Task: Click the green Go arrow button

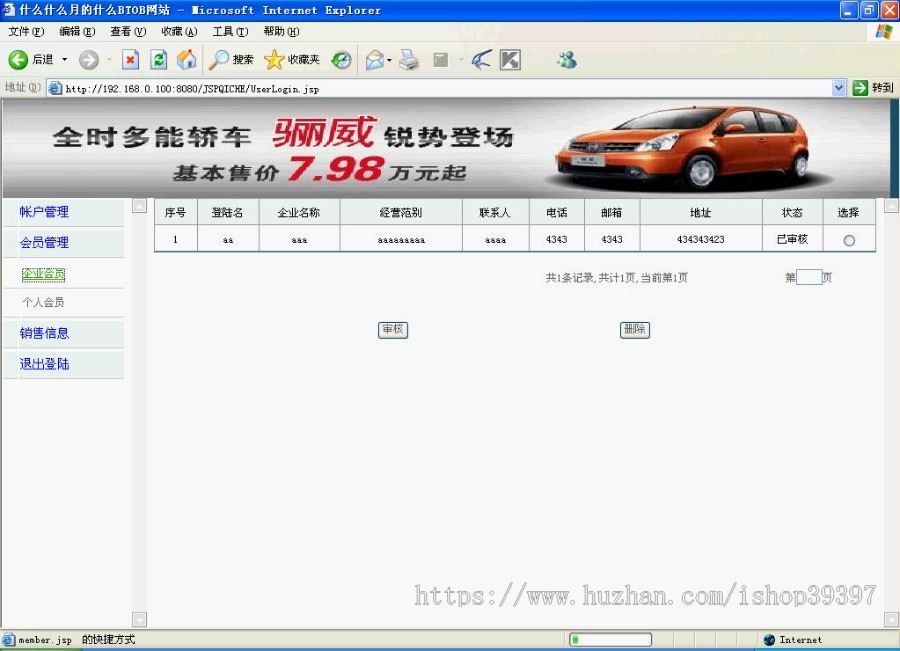Action: (x=860, y=88)
